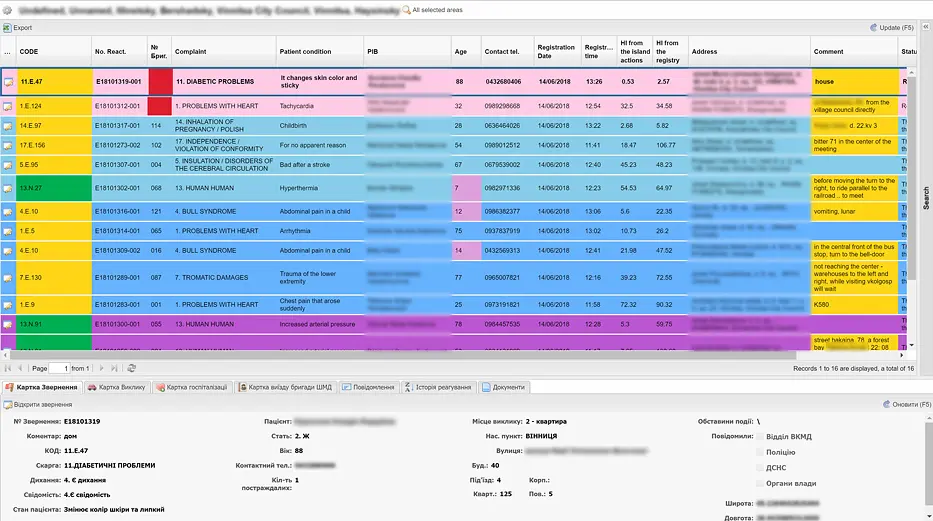Click the column selector '...' header
Viewport: 933px width, 521px height.
tap(8, 52)
